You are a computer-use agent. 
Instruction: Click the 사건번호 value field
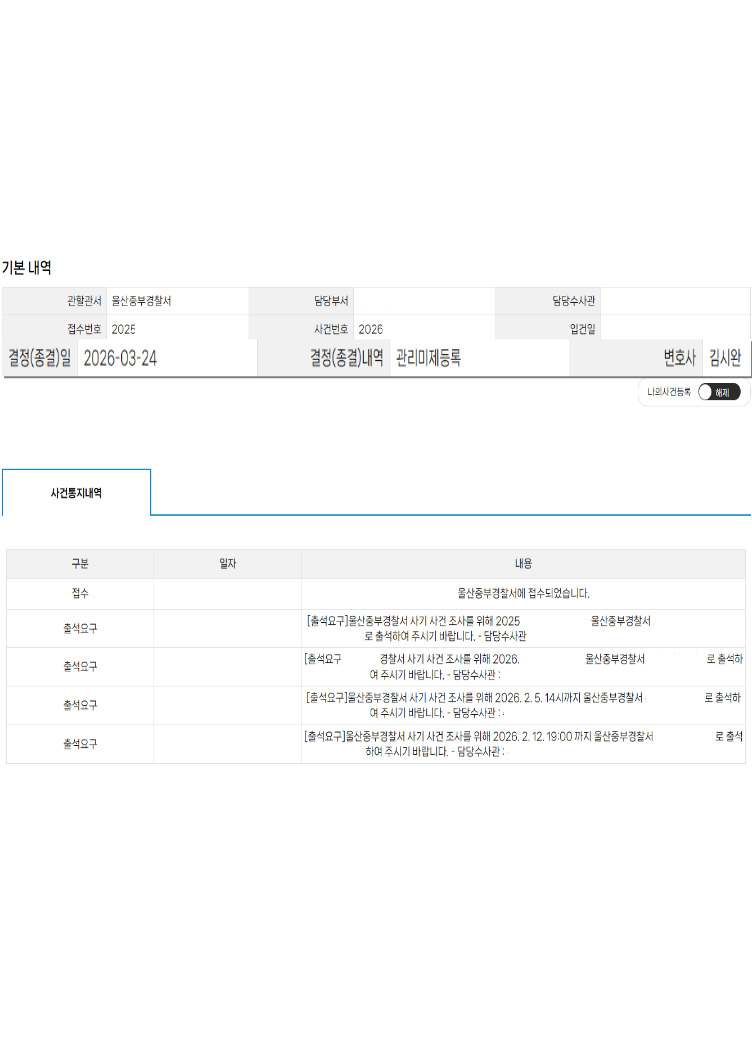pyautogui.click(x=424, y=329)
